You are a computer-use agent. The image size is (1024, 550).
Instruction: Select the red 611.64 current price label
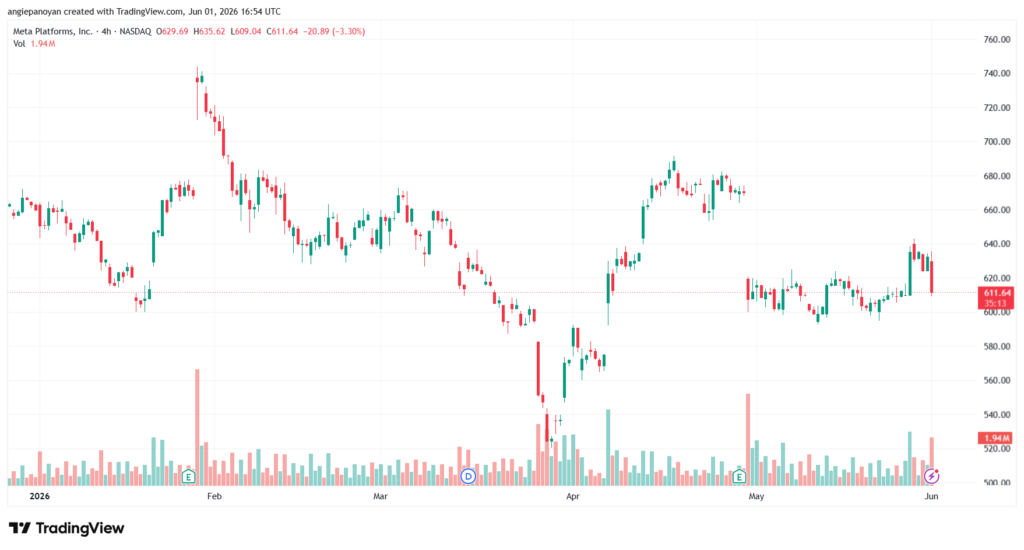pos(995,297)
